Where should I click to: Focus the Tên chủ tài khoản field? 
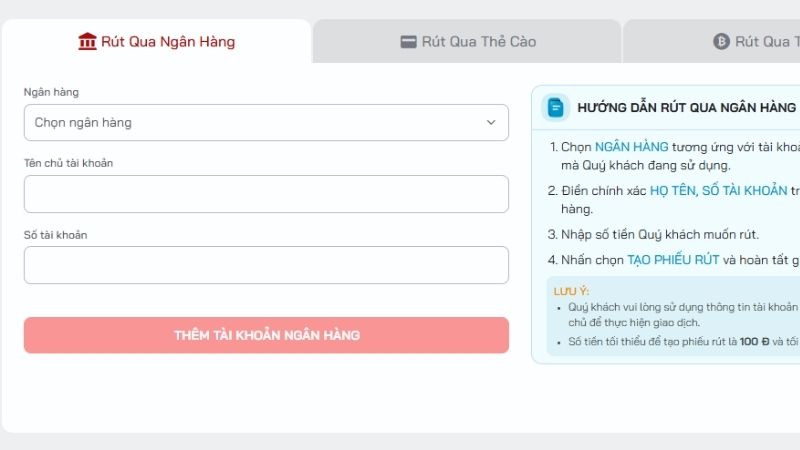266,194
